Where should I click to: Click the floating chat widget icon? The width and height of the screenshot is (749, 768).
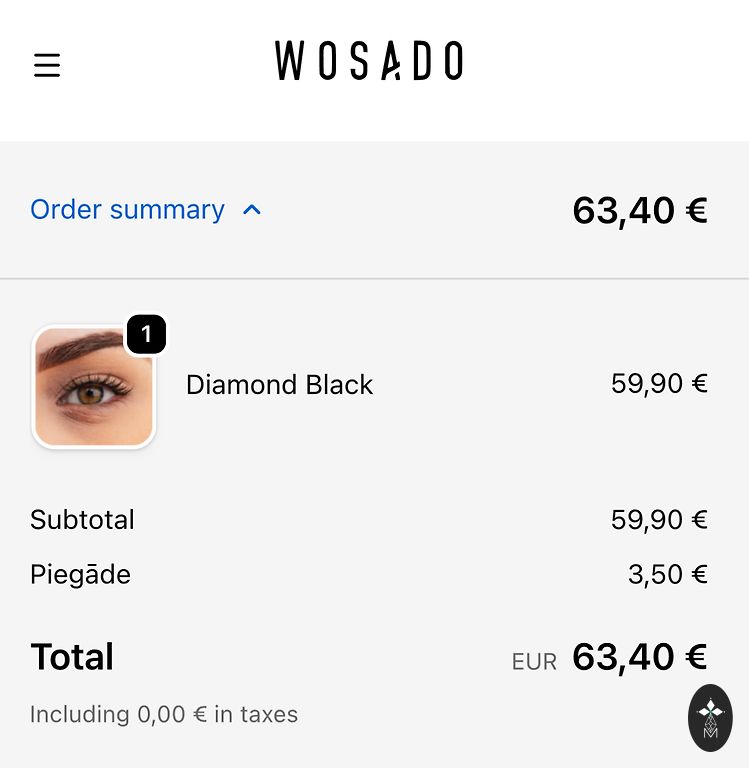point(710,717)
